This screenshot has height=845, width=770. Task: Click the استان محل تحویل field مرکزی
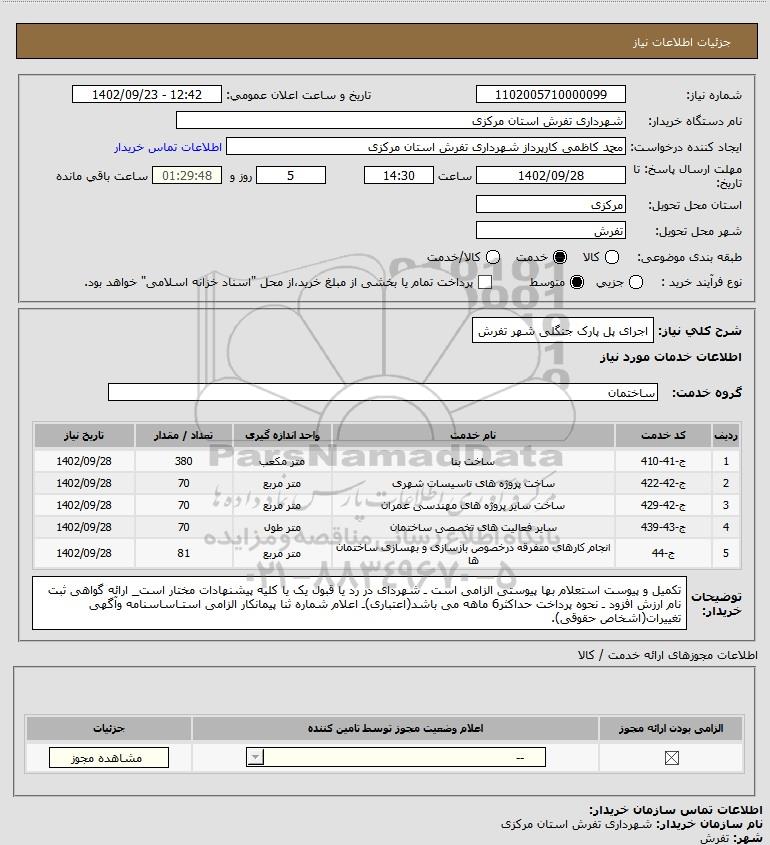coord(551,204)
